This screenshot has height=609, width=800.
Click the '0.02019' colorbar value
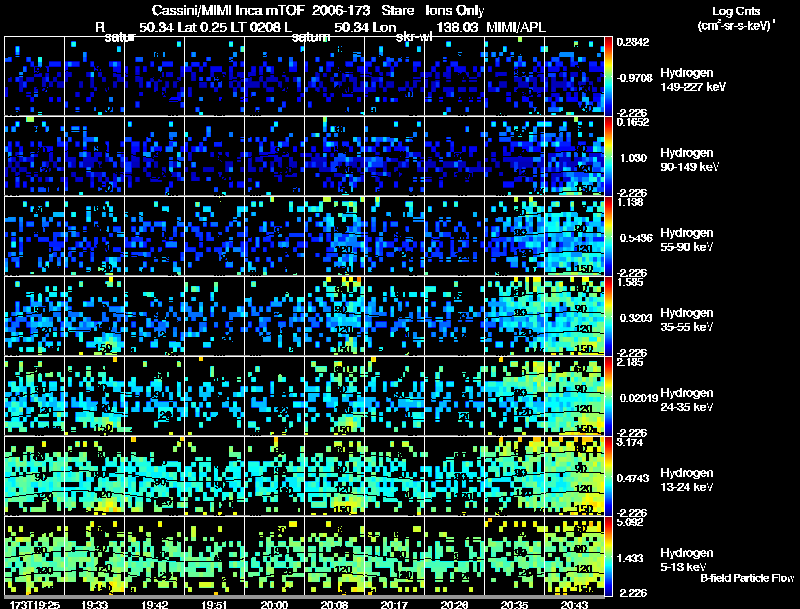639,398
